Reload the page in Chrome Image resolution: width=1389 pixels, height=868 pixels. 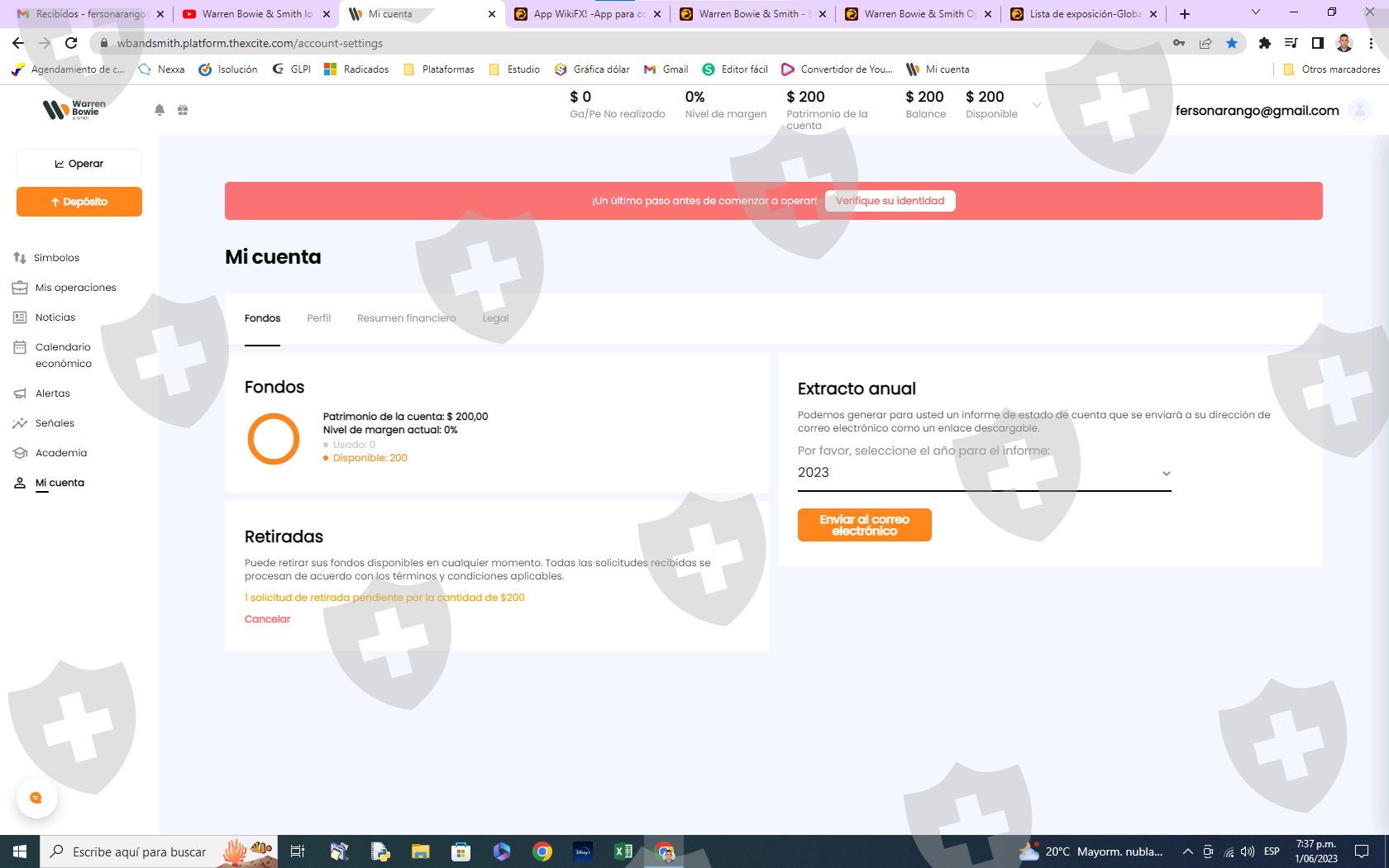coord(71,43)
